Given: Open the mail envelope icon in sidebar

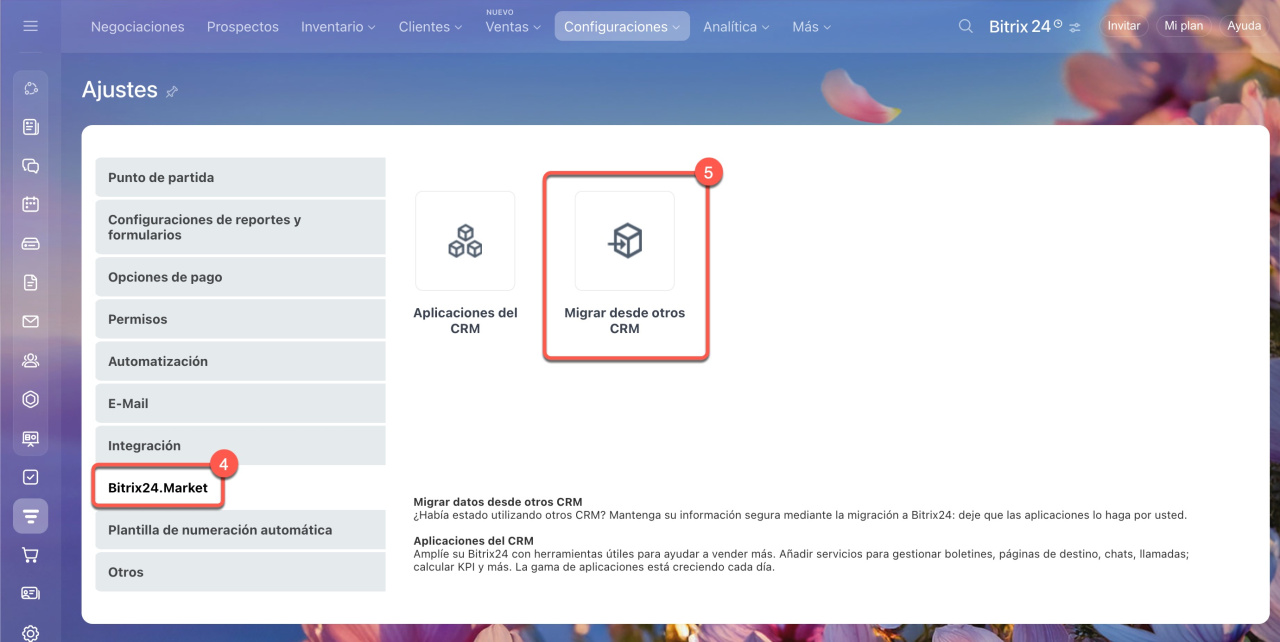Looking at the screenshot, I should (x=30, y=322).
